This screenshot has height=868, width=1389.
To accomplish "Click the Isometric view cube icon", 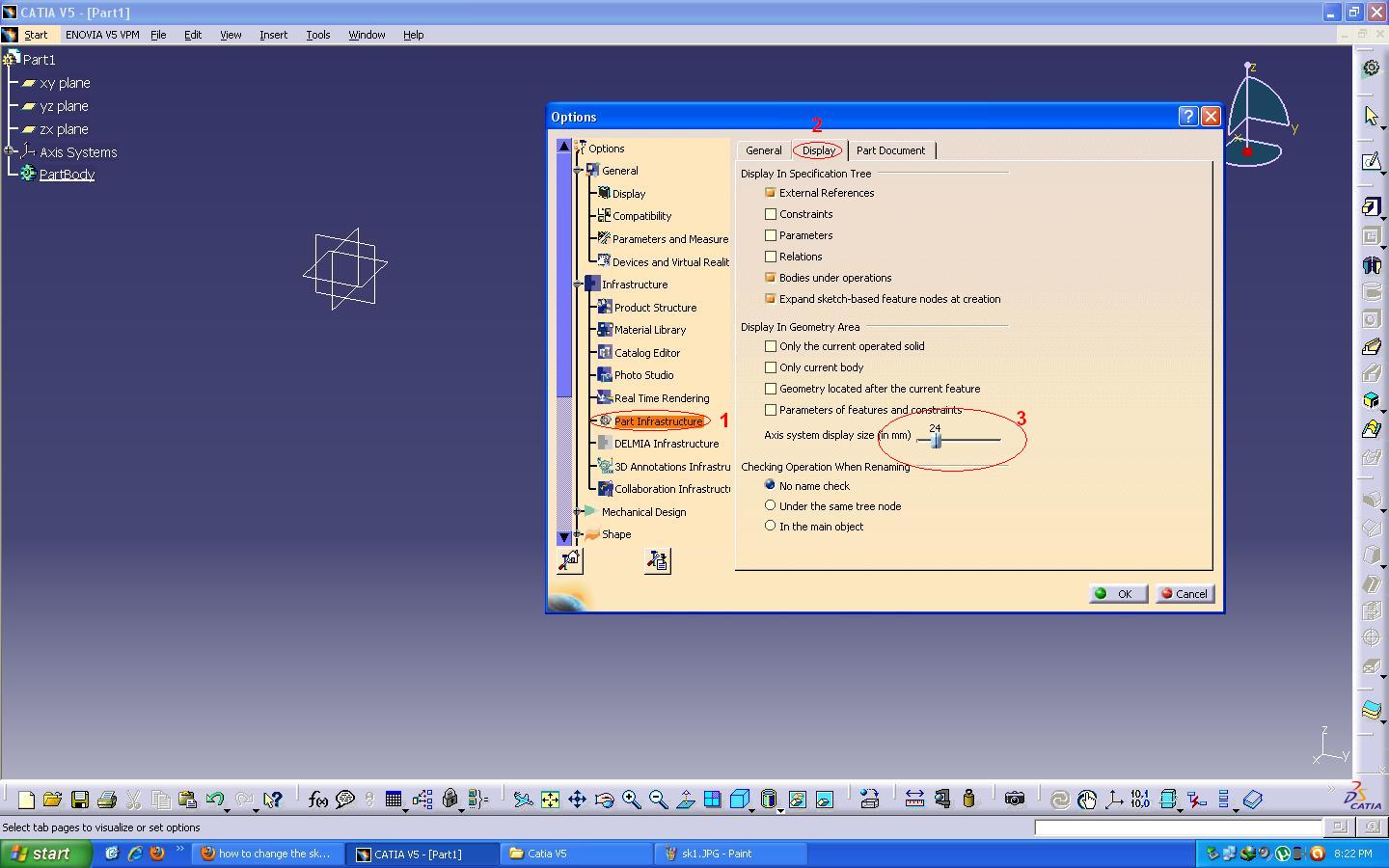I will [740, 799].
